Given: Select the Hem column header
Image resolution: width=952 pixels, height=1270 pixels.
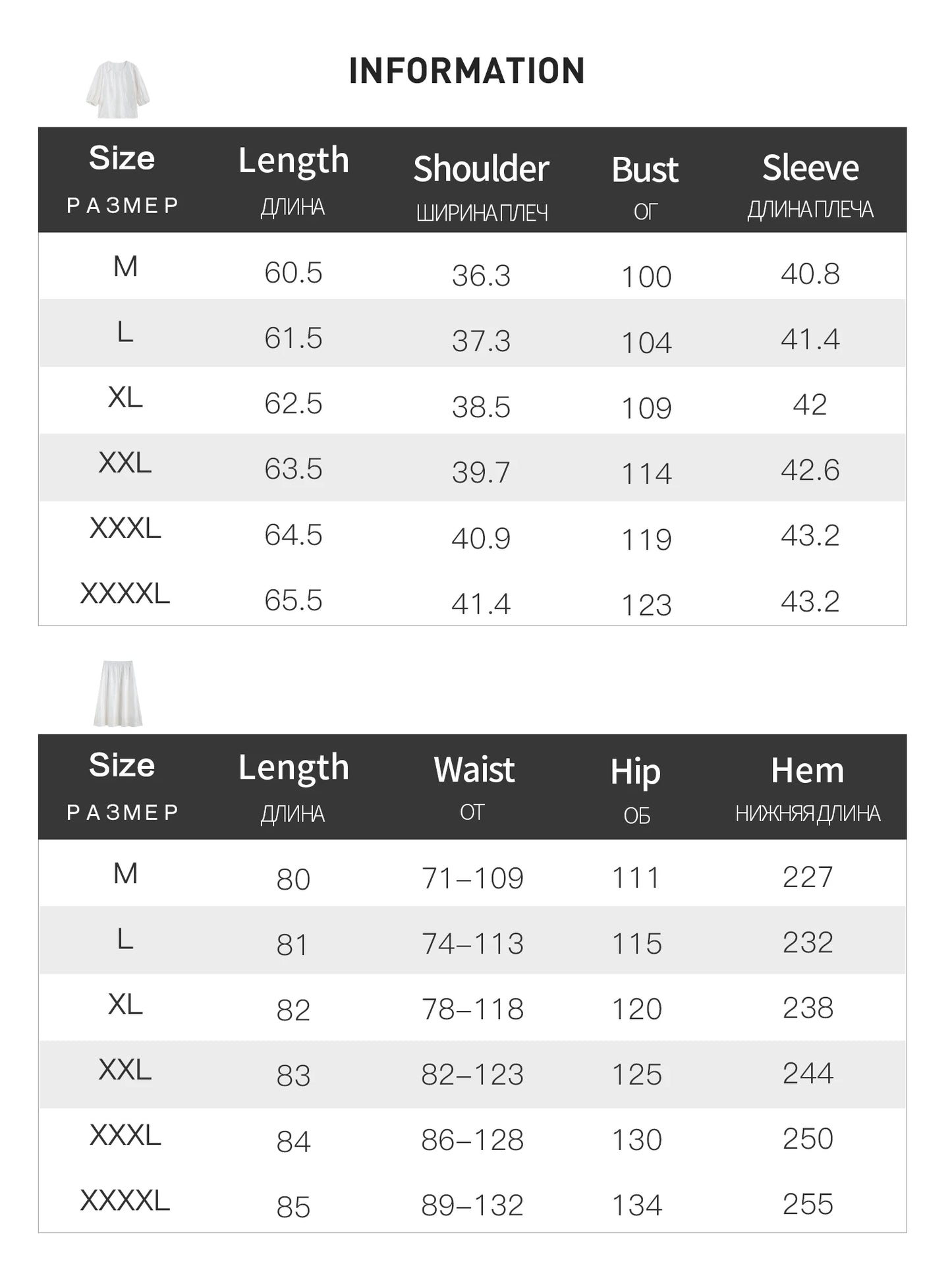Looking at the screenshot, I should tap(808, 770).
